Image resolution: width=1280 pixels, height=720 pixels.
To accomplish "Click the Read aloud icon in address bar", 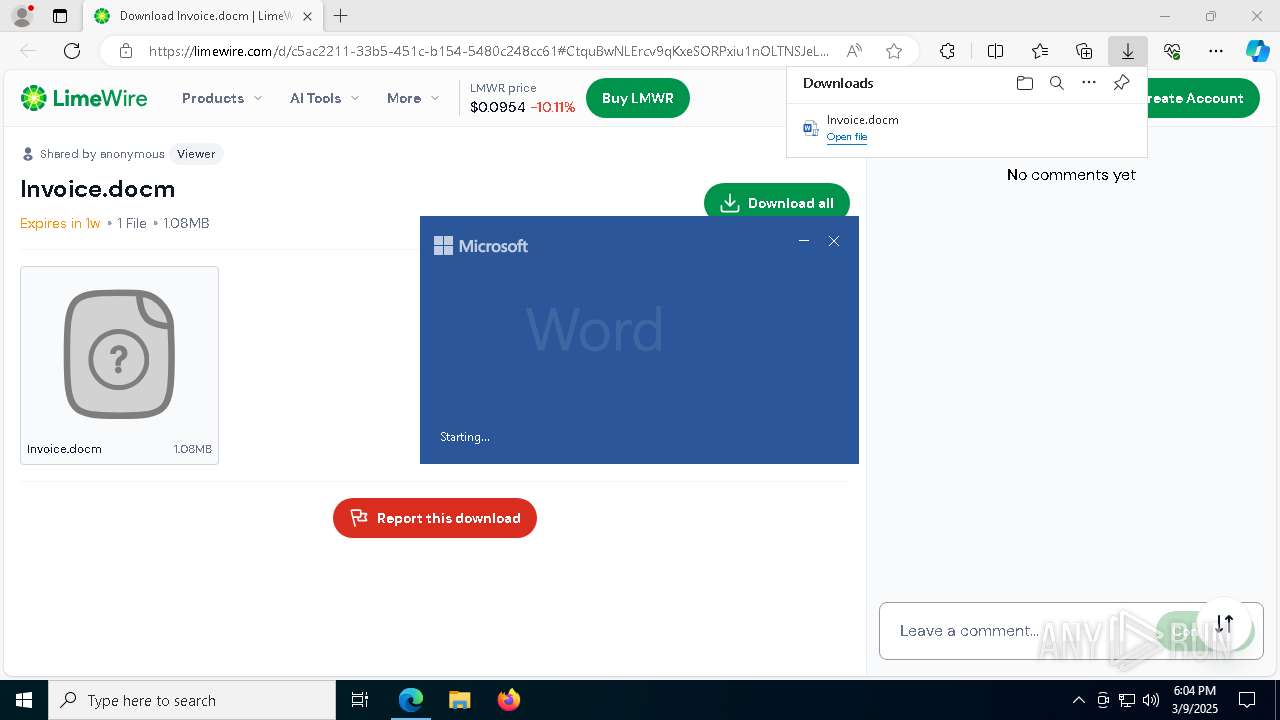I will [854, 51].
